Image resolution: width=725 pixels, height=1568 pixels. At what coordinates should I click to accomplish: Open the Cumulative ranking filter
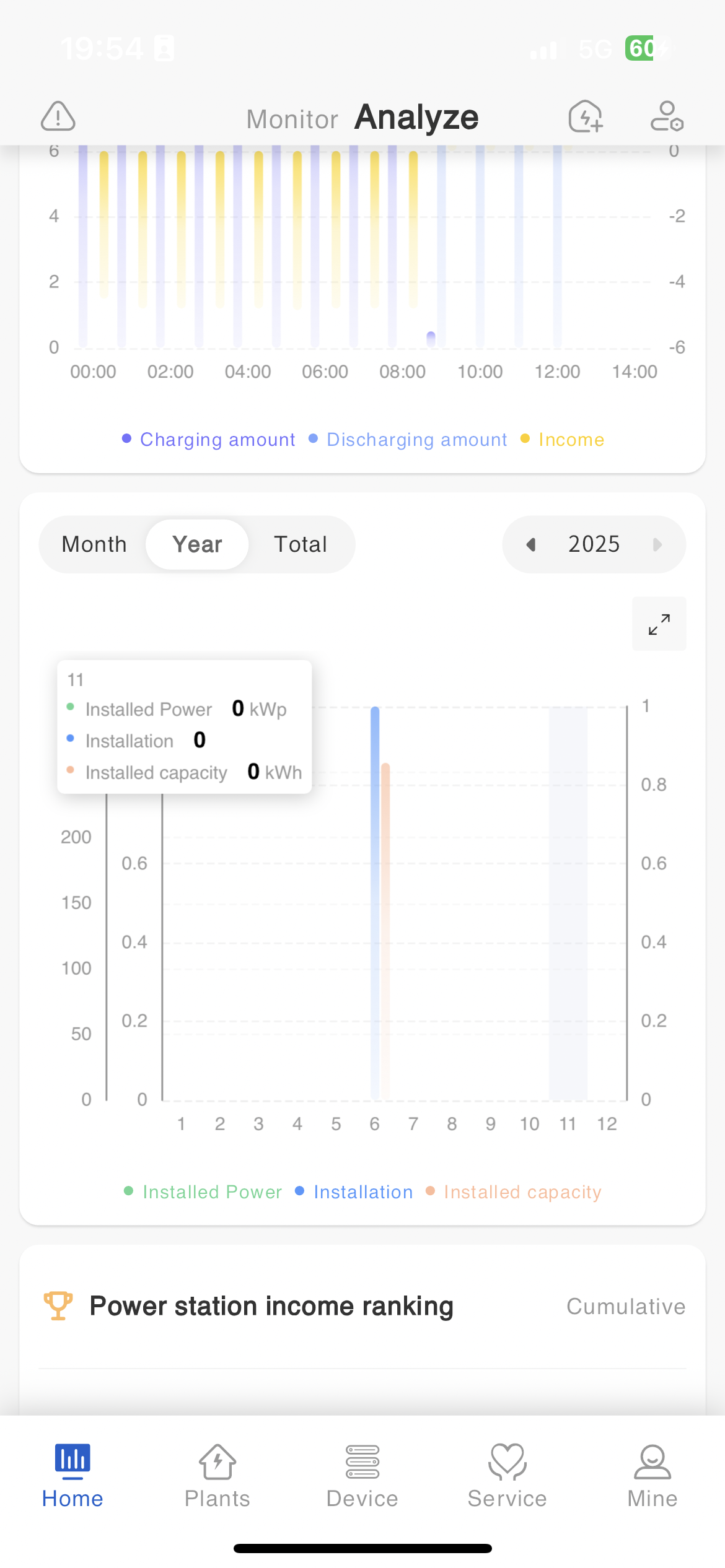(626, 1306)
